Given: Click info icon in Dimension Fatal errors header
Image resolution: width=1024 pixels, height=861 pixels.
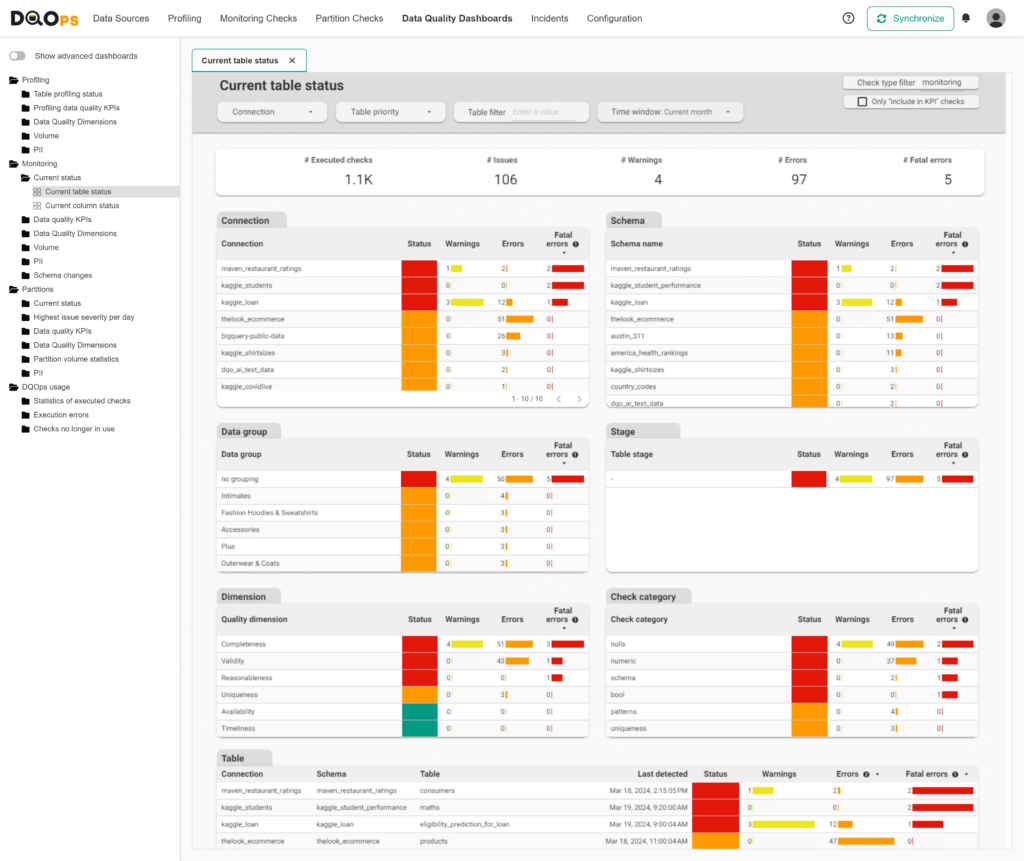Looking at the screenshot, I should coord(575,620).
